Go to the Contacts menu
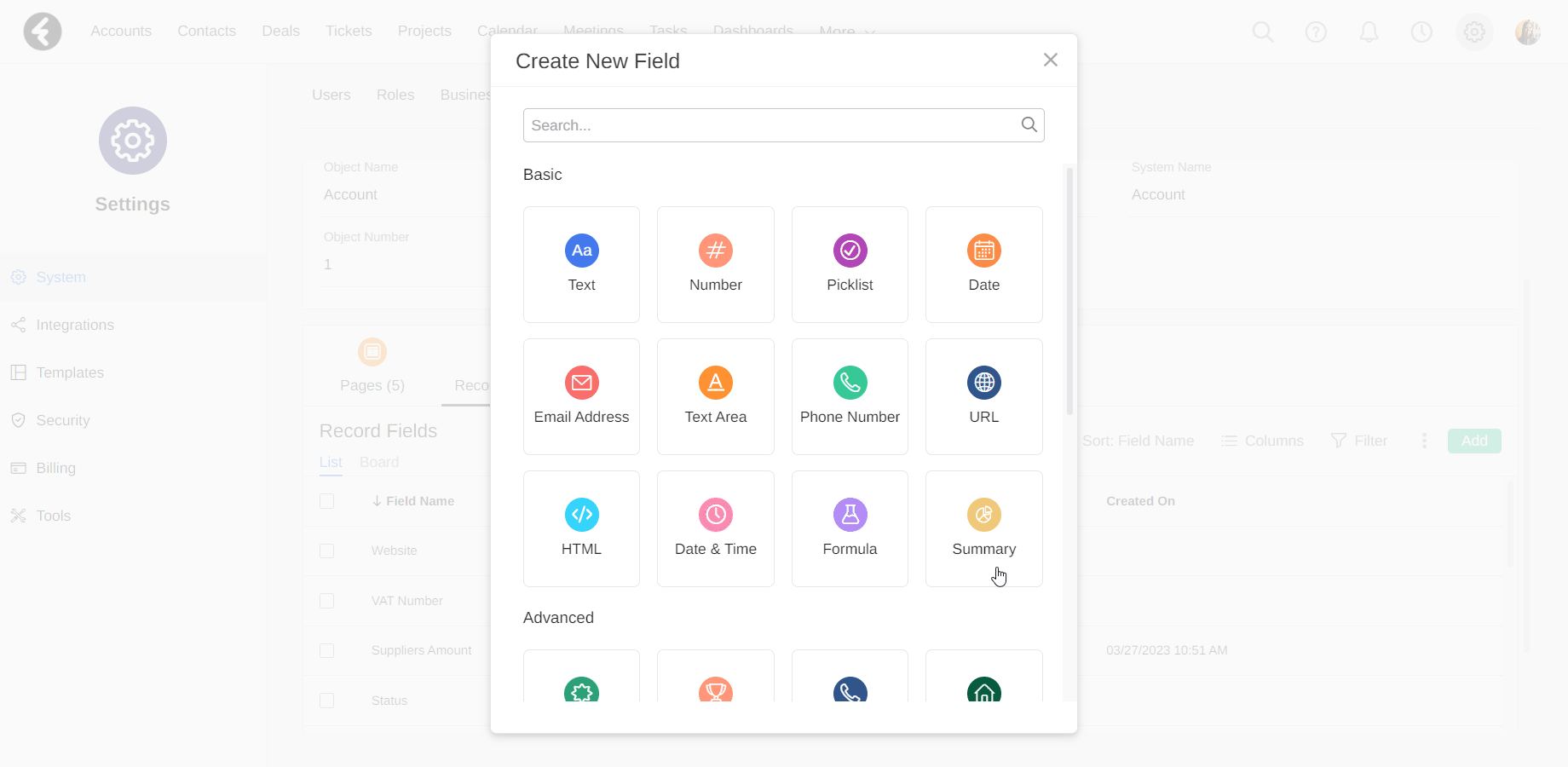 pos(206,31)
